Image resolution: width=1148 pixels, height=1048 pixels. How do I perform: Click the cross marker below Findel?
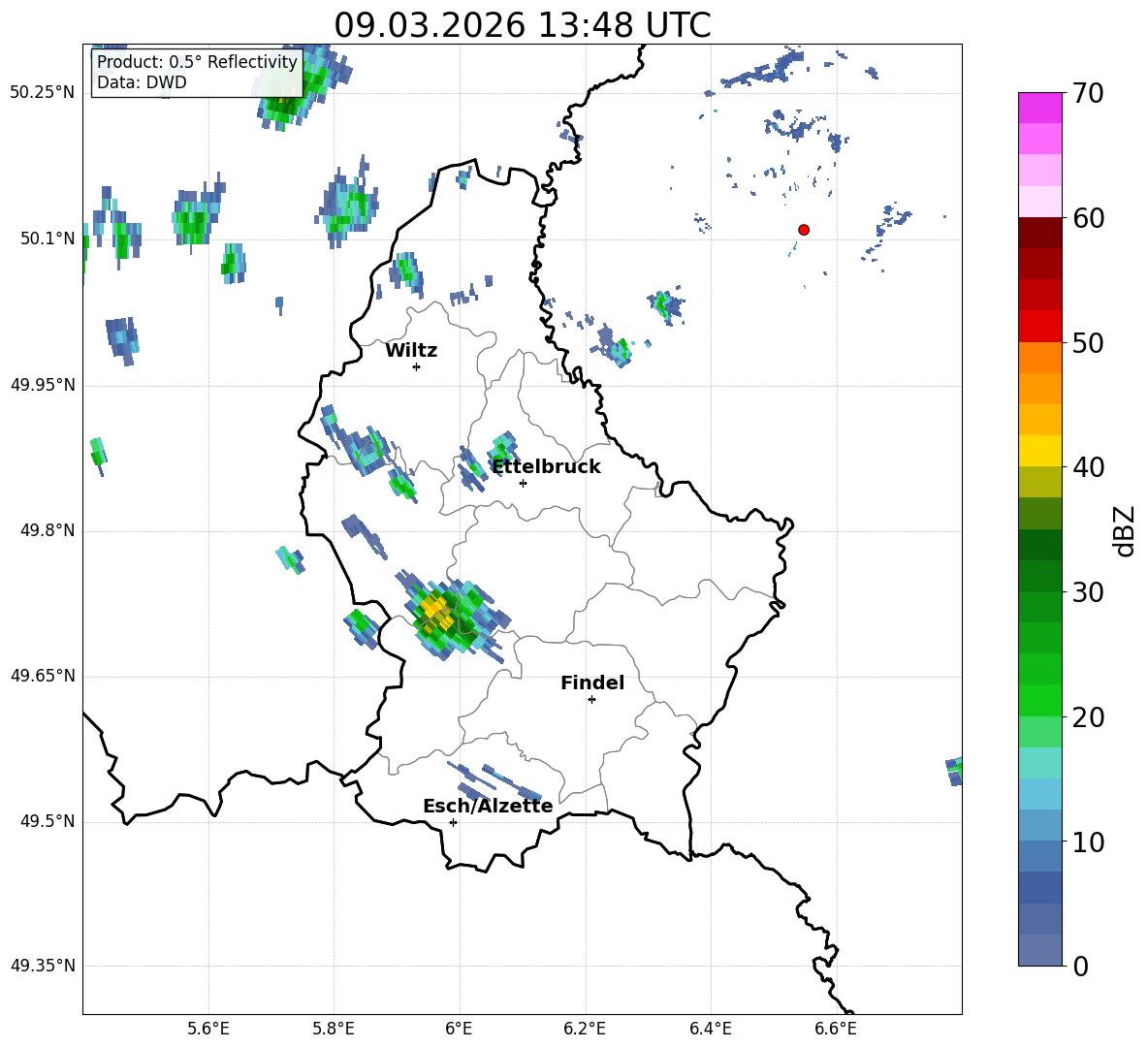coord(591,700)
